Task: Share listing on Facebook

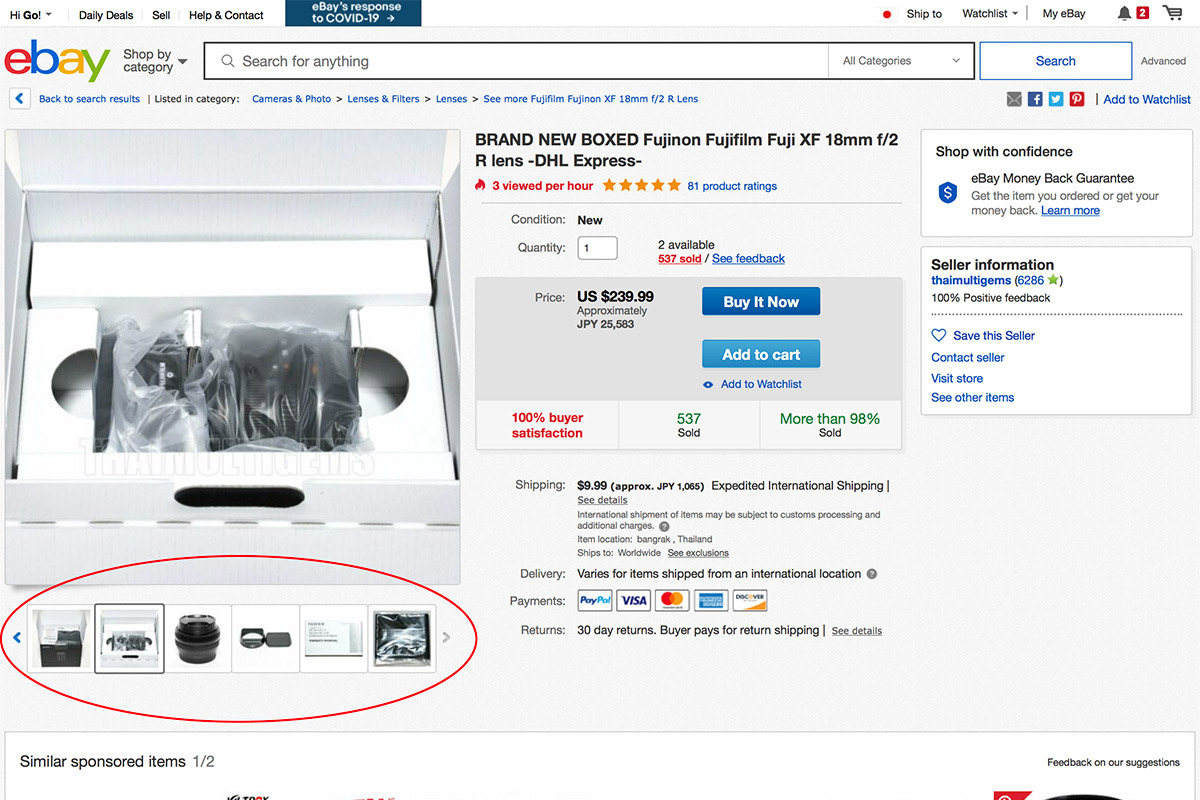Action: [x=1035, y=99]
